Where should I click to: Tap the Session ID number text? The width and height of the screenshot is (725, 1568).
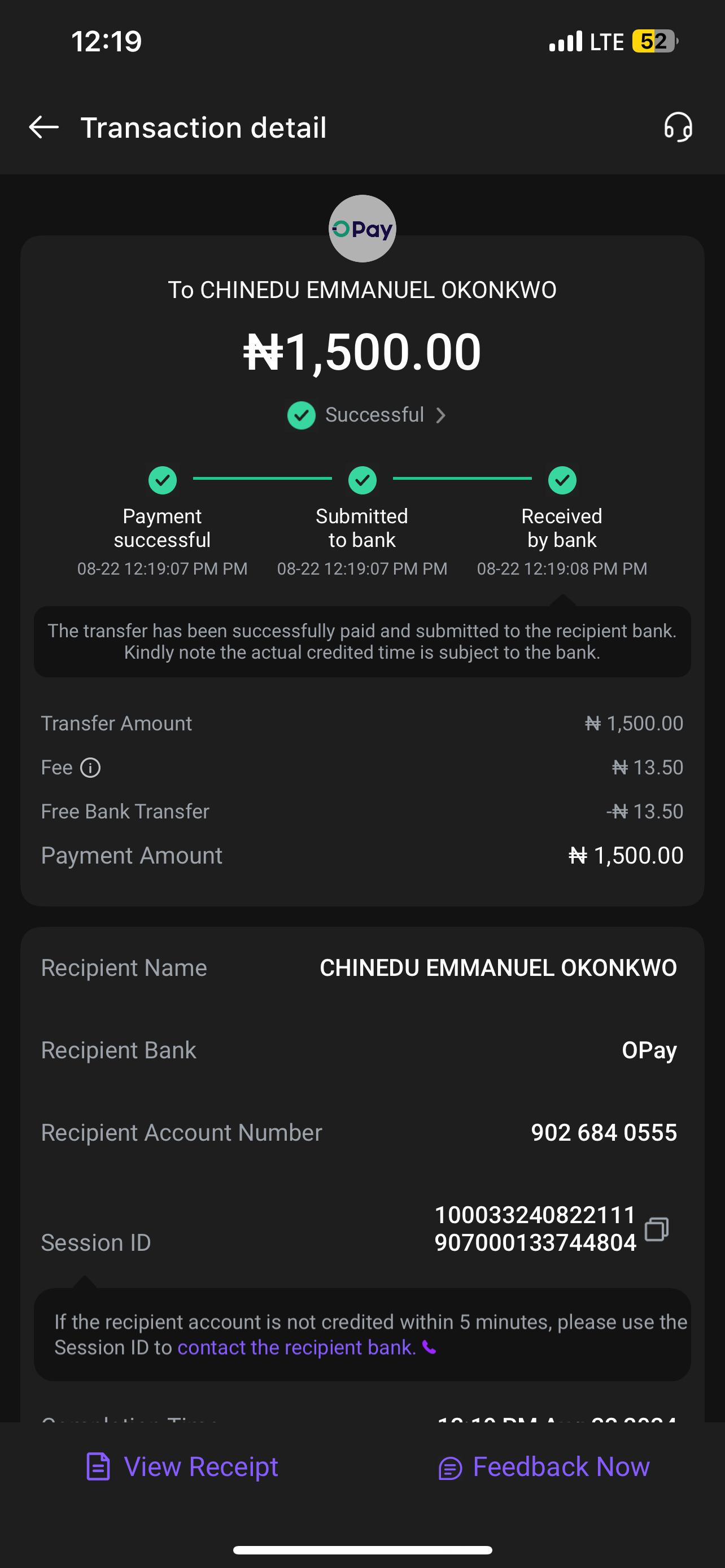coord(535,1228)
